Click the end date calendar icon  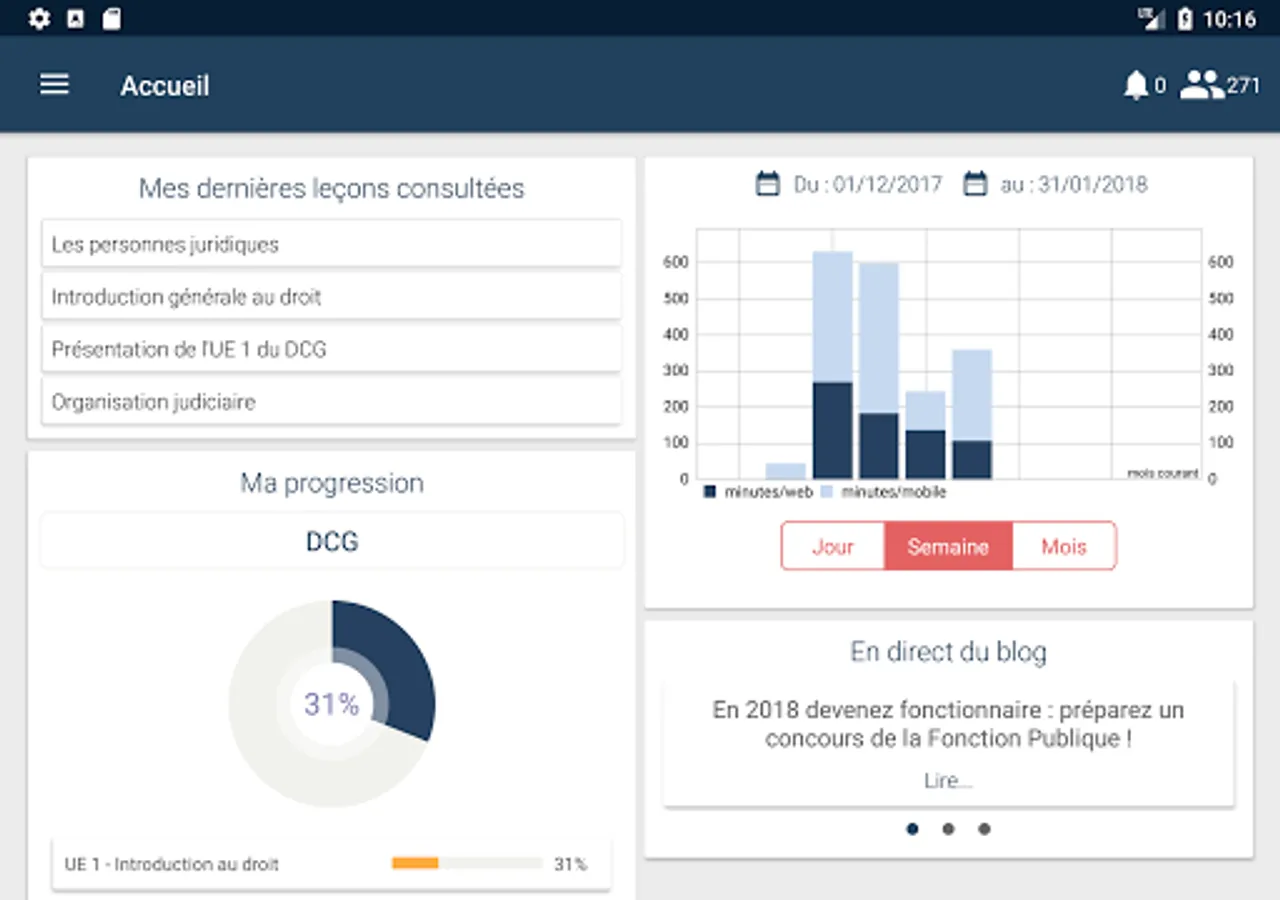975,184
